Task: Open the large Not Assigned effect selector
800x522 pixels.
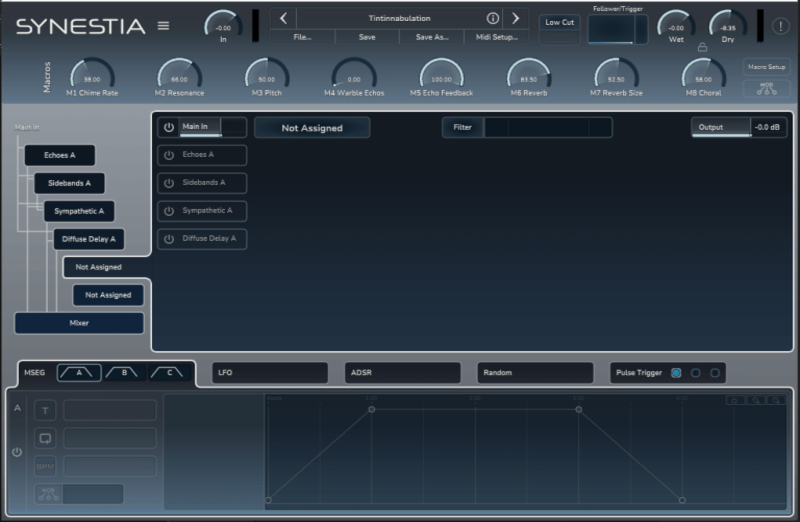Action: (x=312, y=128)
